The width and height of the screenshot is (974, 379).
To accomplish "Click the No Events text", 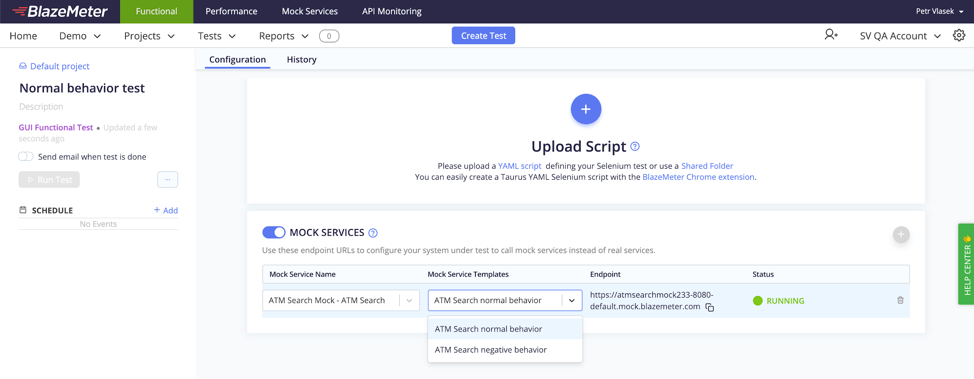I will pos(98,224).
